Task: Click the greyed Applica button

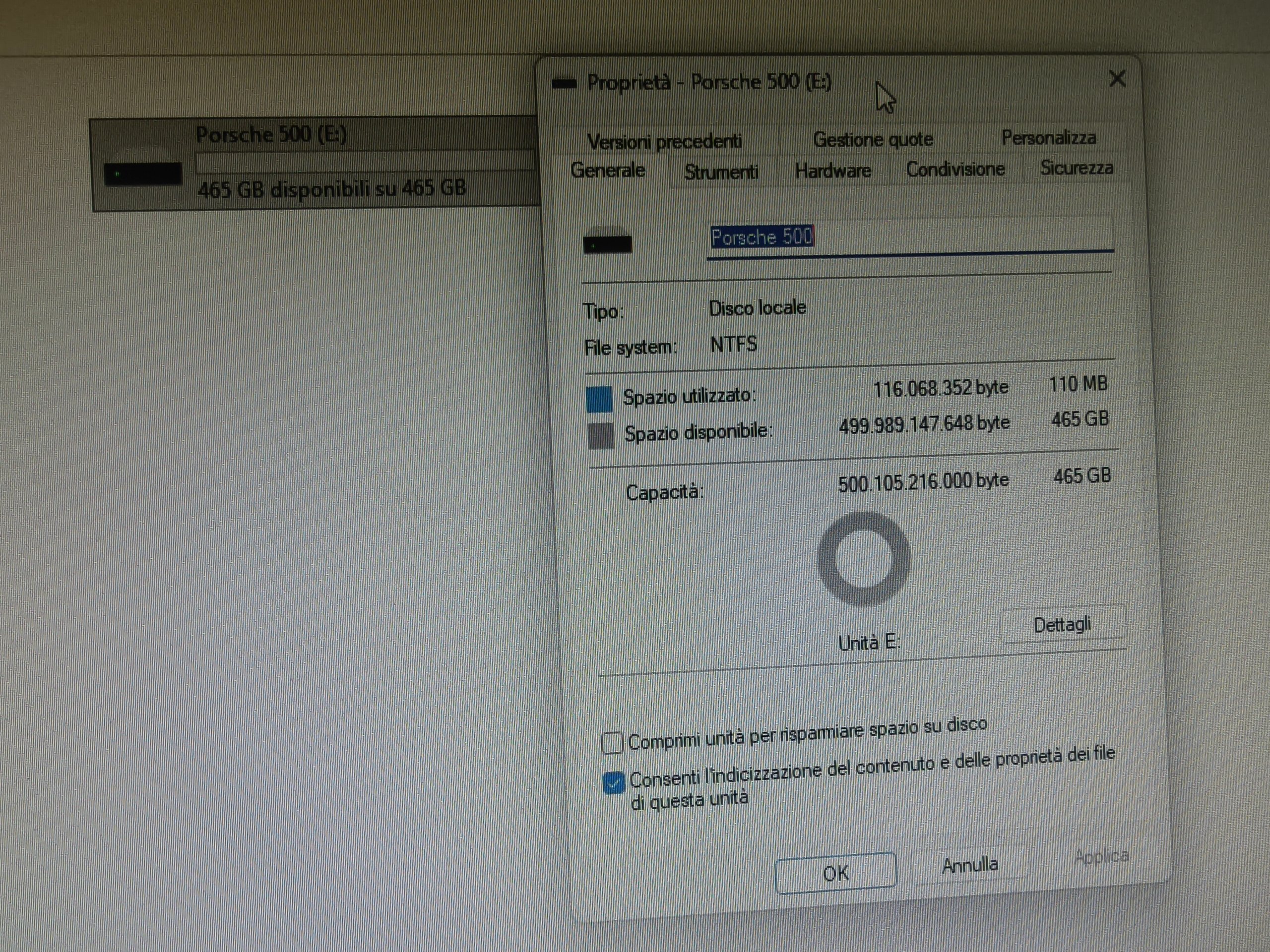Action: [1101, 857]
